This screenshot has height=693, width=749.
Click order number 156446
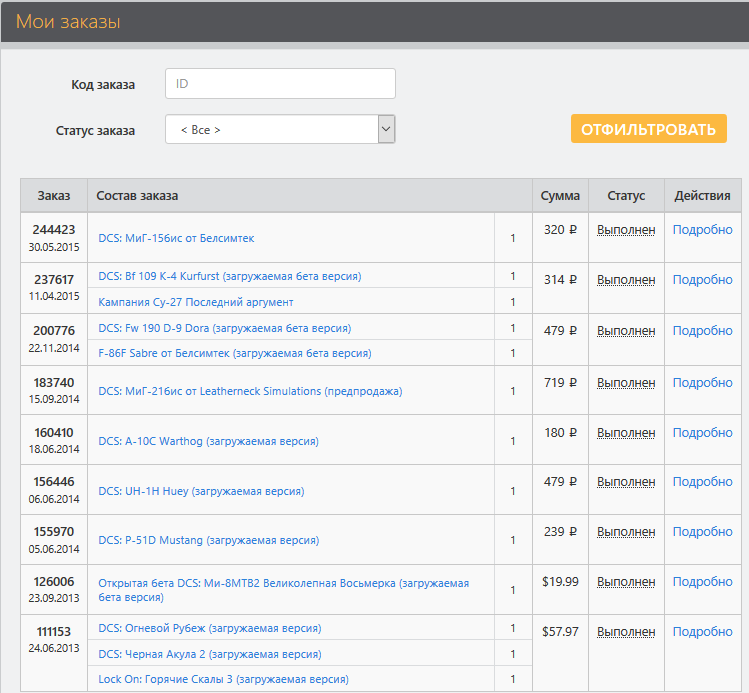[54, 481]
